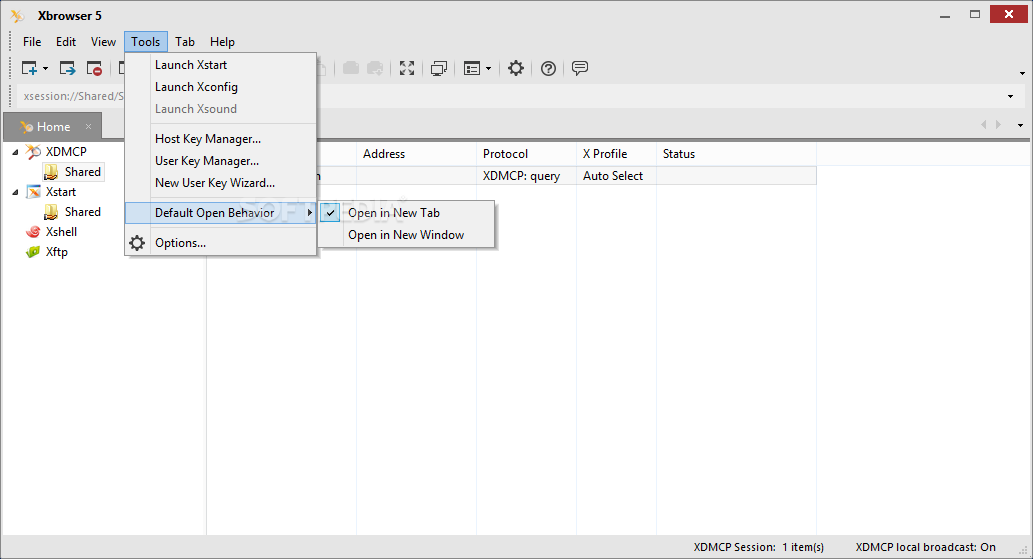Sort by the Status column header
This screenshot has width=1033, height=559.
[737, 154]
